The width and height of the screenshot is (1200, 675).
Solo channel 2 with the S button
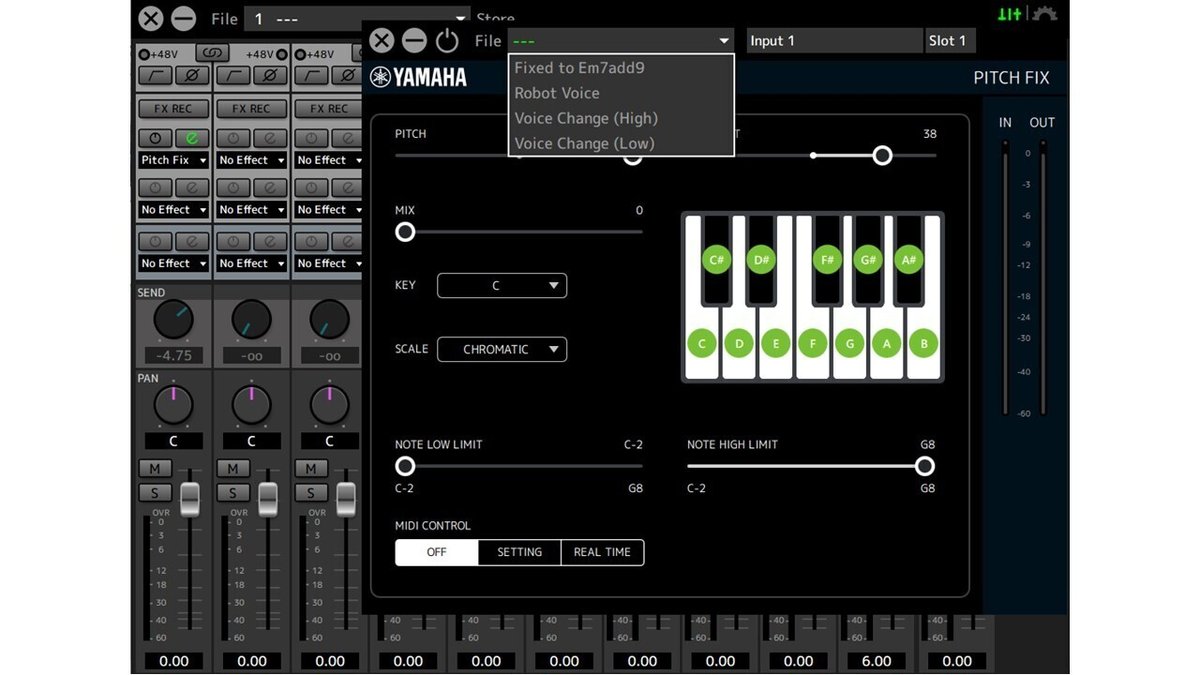coord(233,493)
